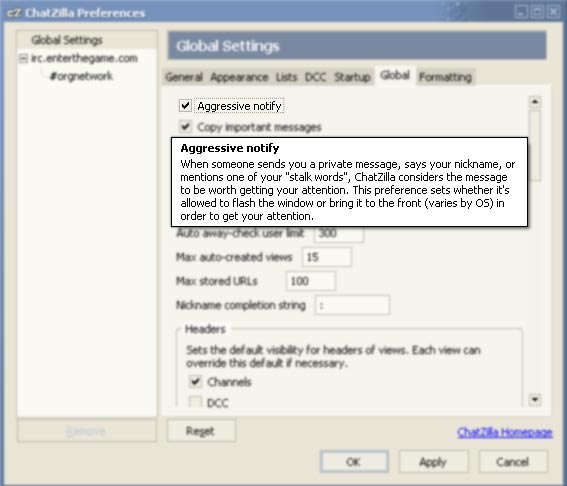The image size is (567, 486).
Task: Click the ChatZilla cZ title bar icon
Action: point(13,13)
